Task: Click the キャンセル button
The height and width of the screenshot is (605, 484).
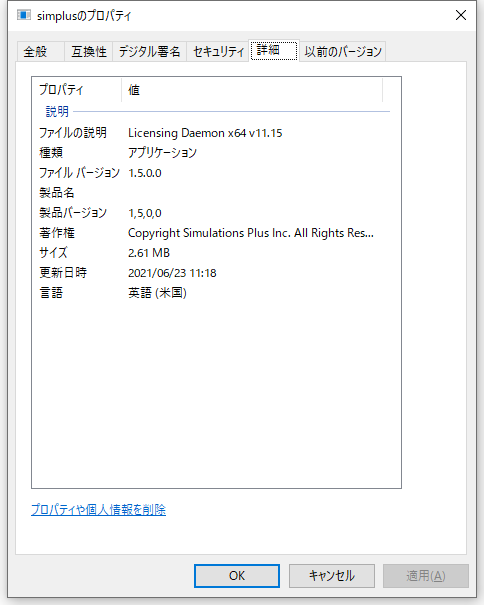Action: [332, 576]
